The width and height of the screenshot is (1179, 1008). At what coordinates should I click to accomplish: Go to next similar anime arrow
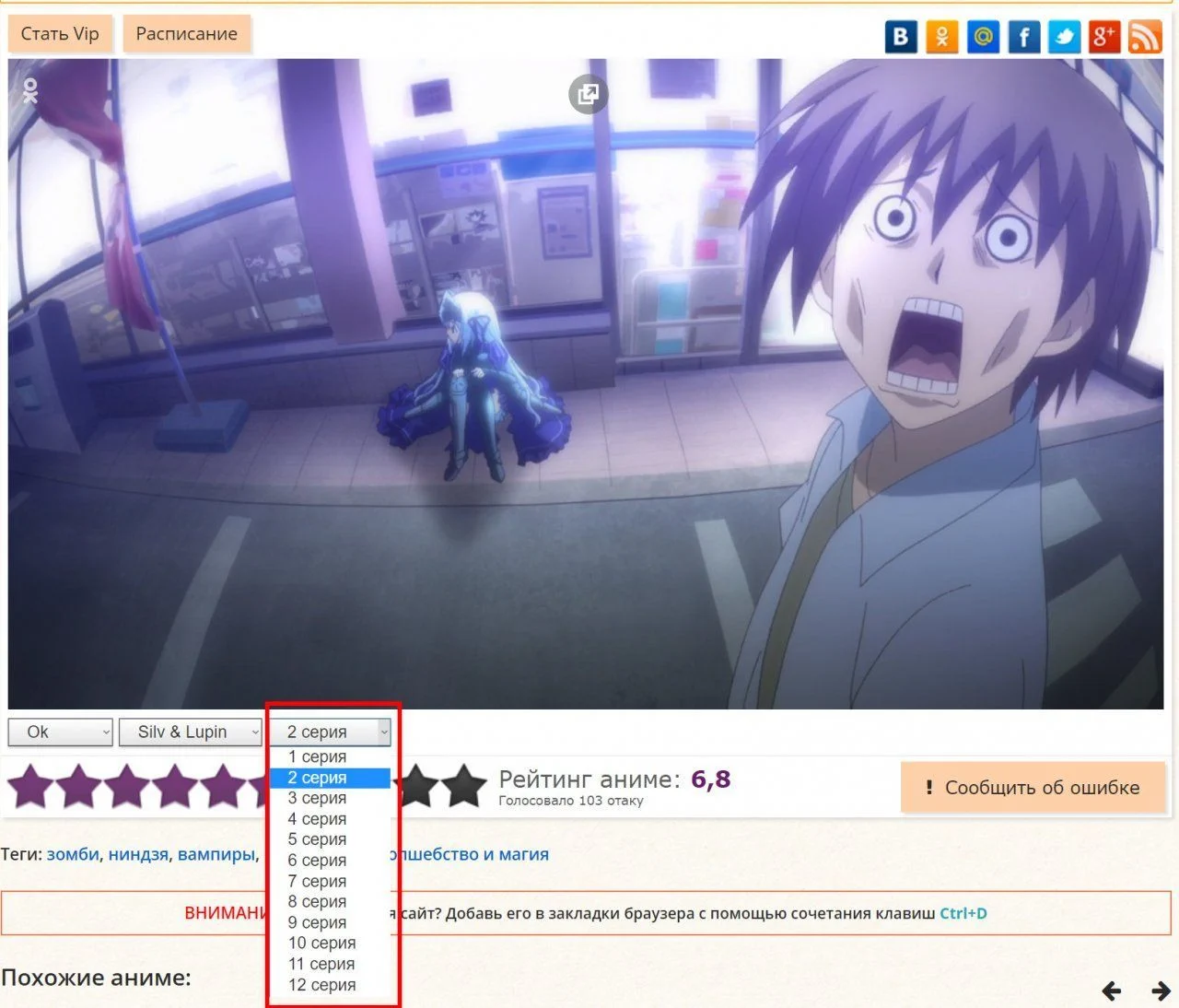click(x=1161, y=990)
